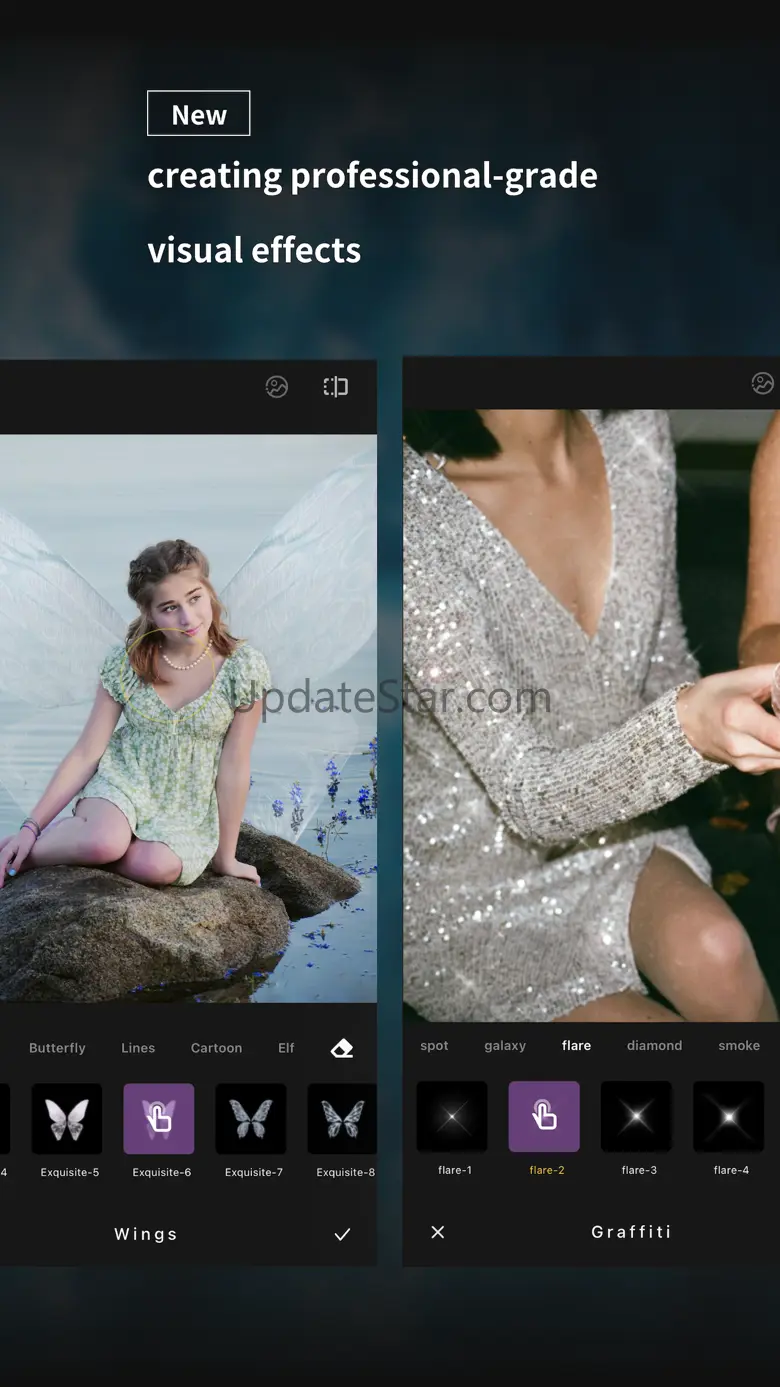
Task: Click the flare-3 label text
Action: click(639, 1170)
